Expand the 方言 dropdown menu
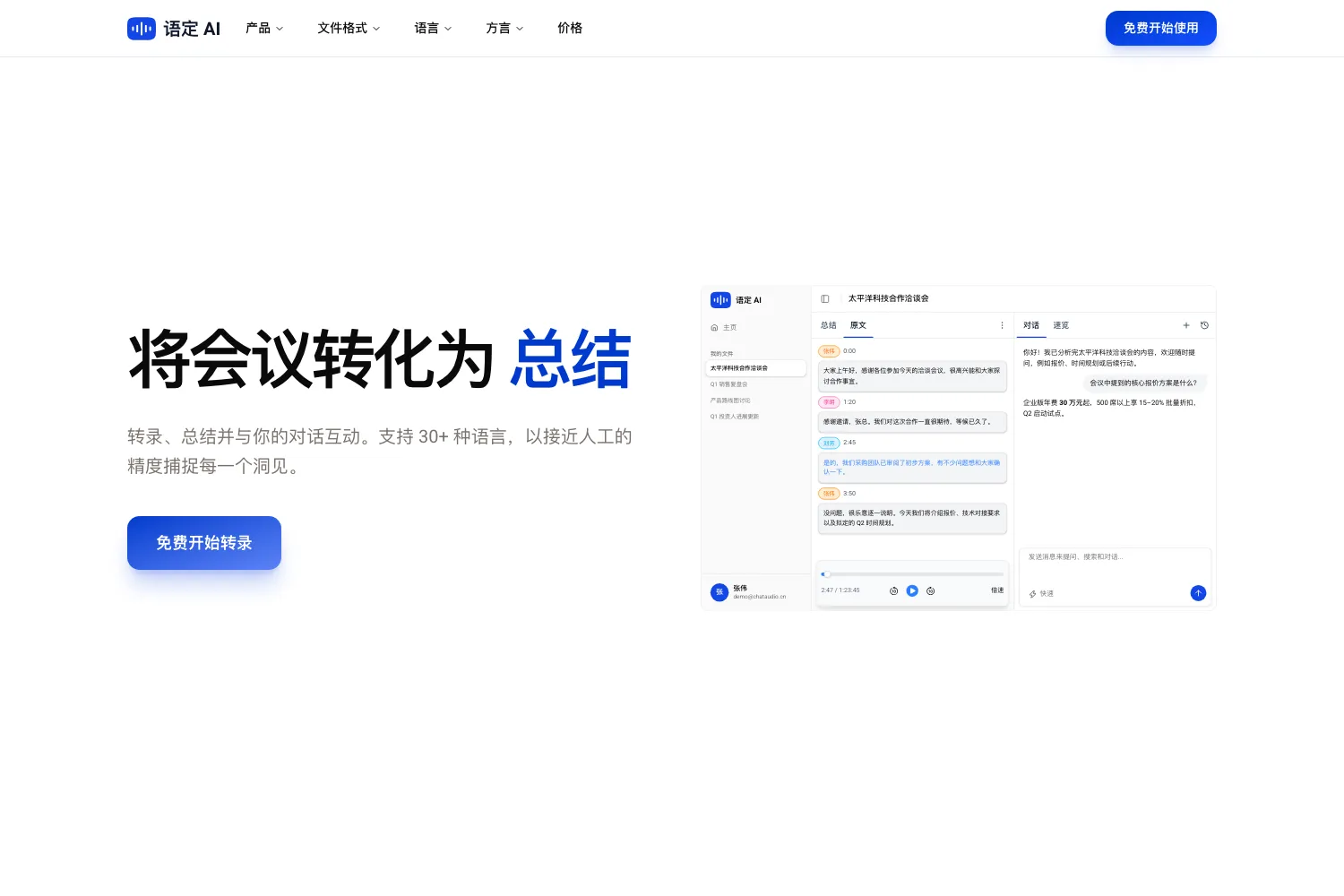This screenshot has height=896, width=1344. pyautogui.click(x=504, y=29)
